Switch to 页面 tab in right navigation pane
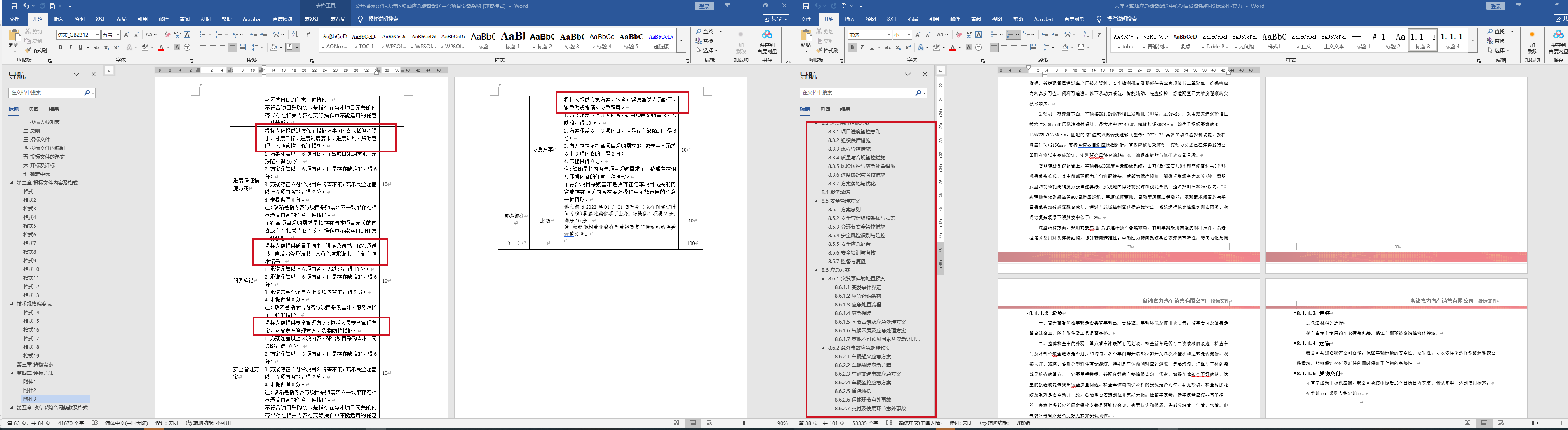Image resolution: width=1568 pixels, height=430 pixels. pos(825,109)
